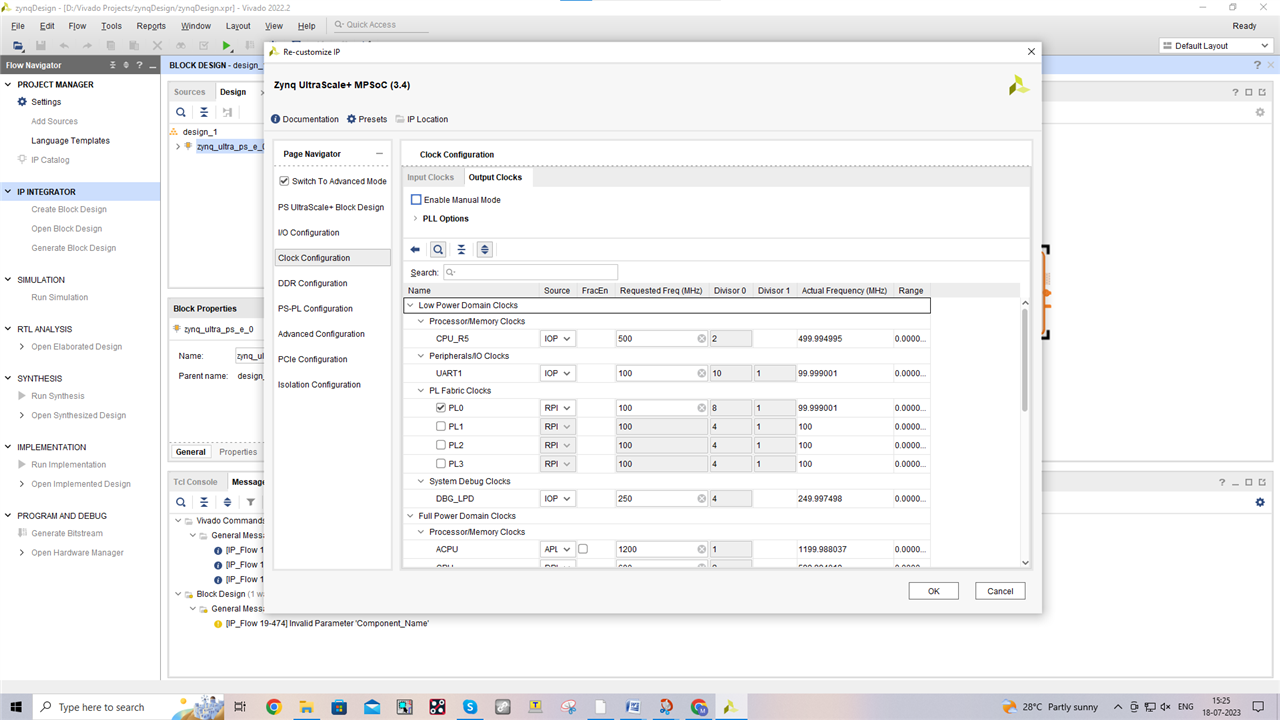Open the Reports menu
The image size is (1280, 720).
151,26
